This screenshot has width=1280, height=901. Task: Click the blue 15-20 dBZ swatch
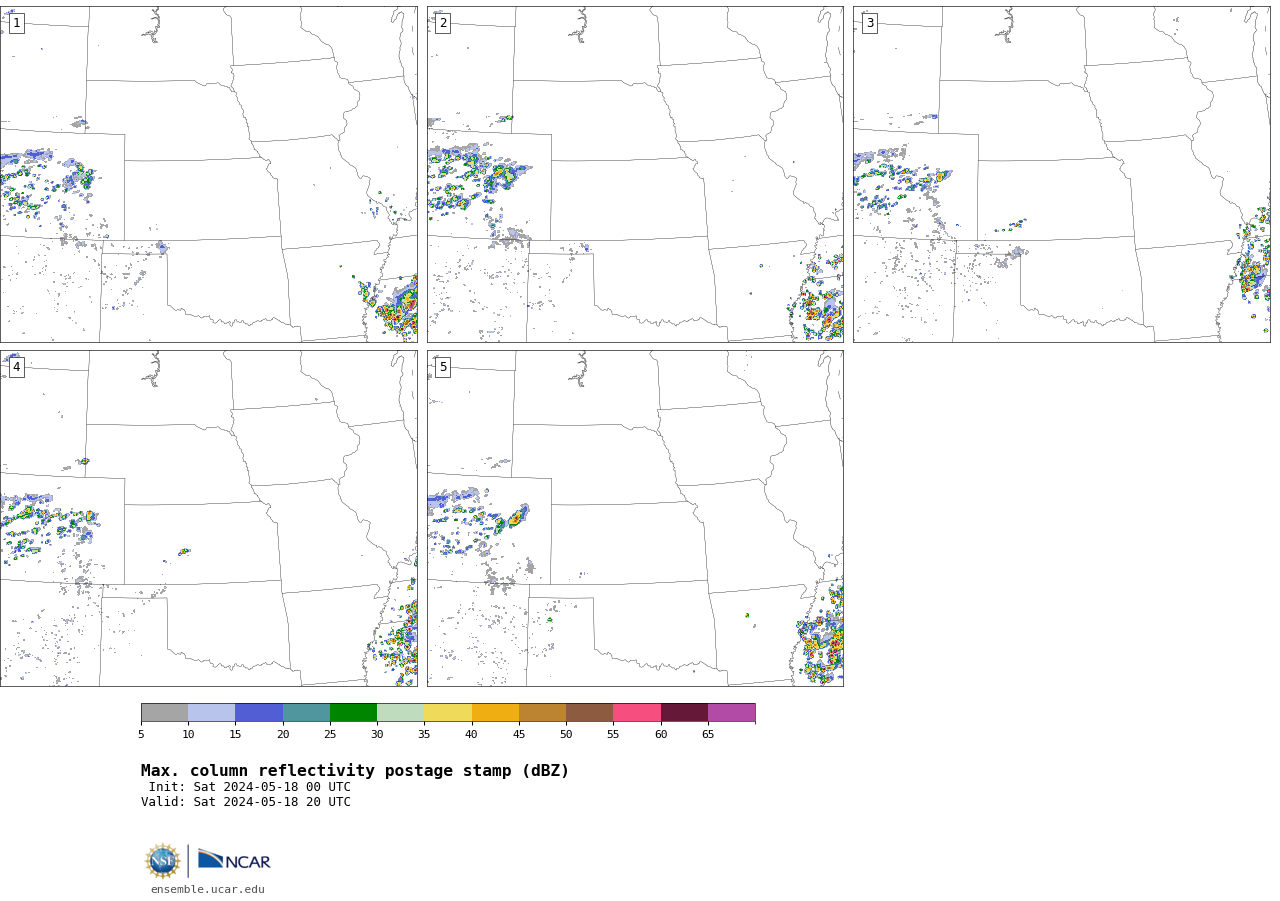pos(259,712)
